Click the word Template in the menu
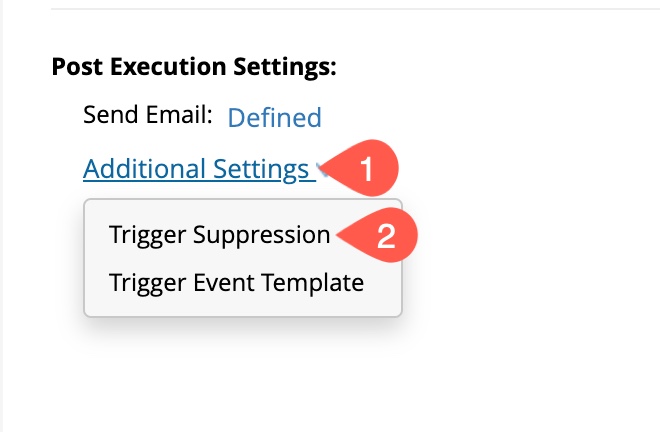 coord(313,282)
